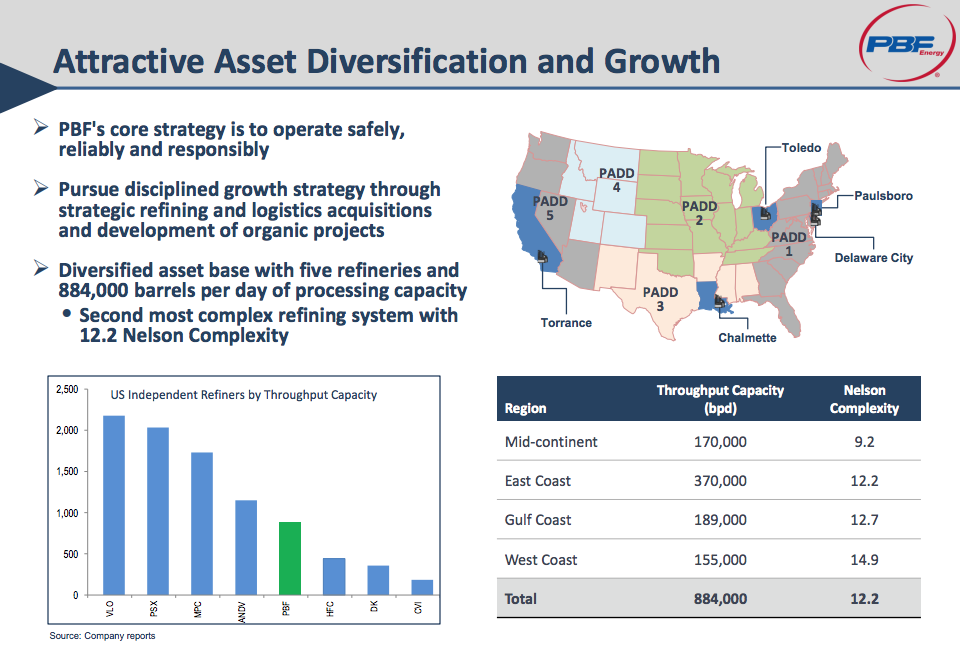Select the Total row in the table
The image size is (960, 668).
(x=700, y=598)
